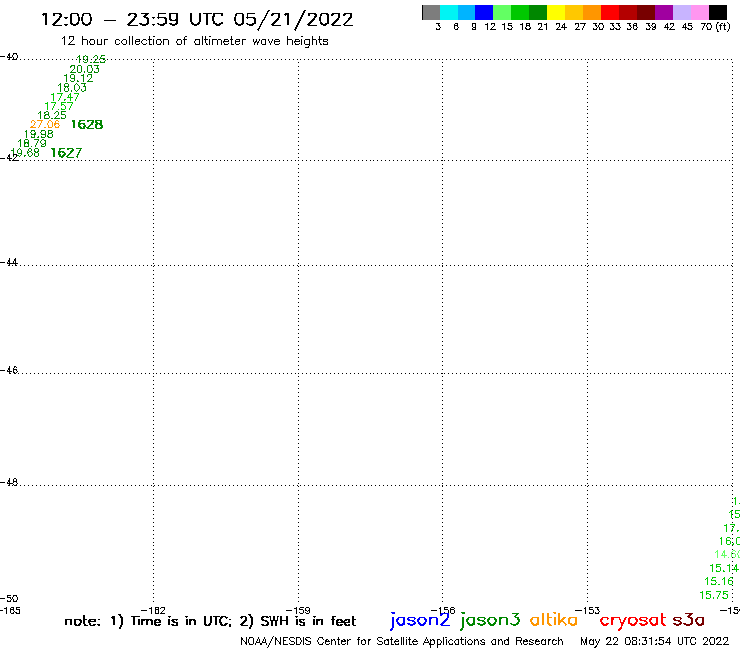Click the pink swatch in the color scale
Image resolution: width=740 pixels, height=650 pixels.
pos(700,12)
